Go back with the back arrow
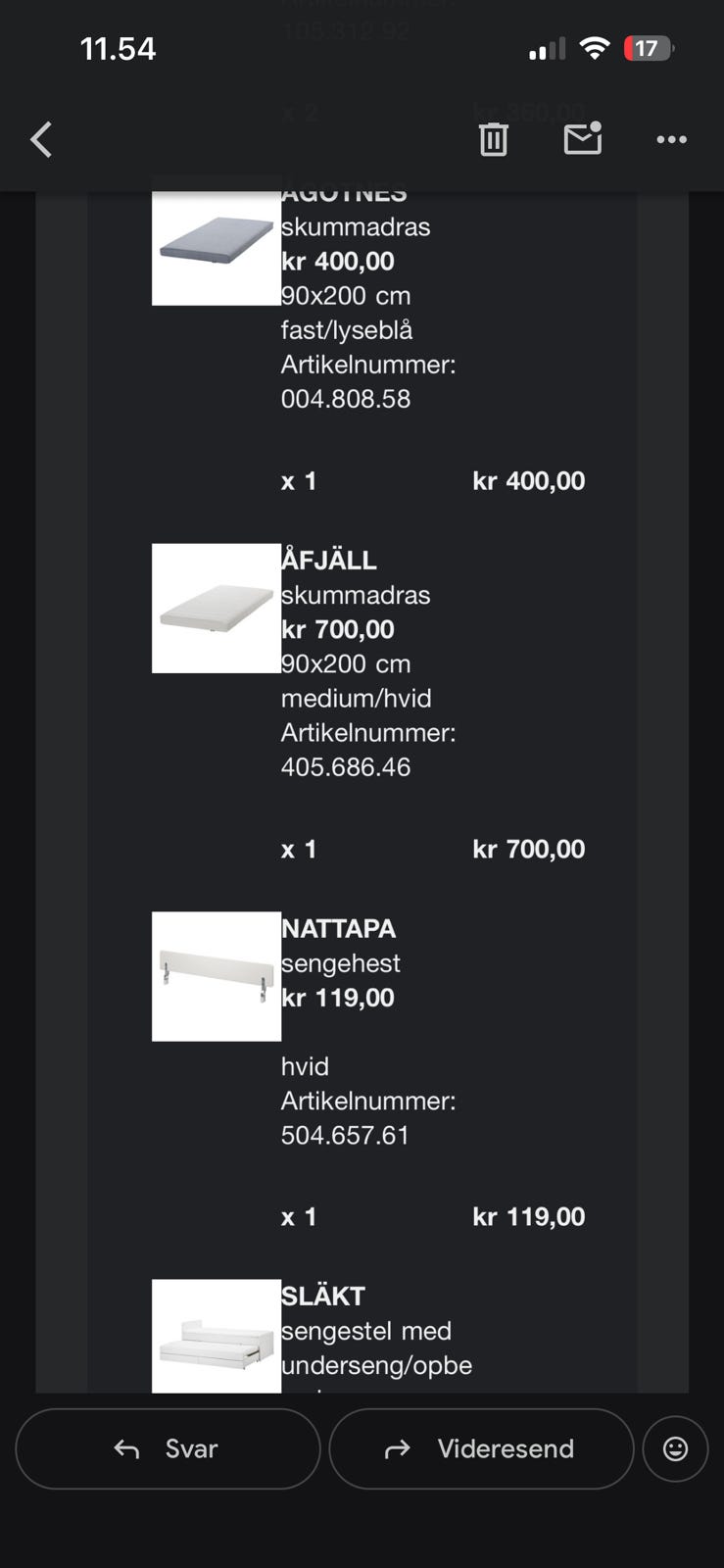The height and width of the screenshot is (1568, 724). pyautogui.click(x=41, y=140)
